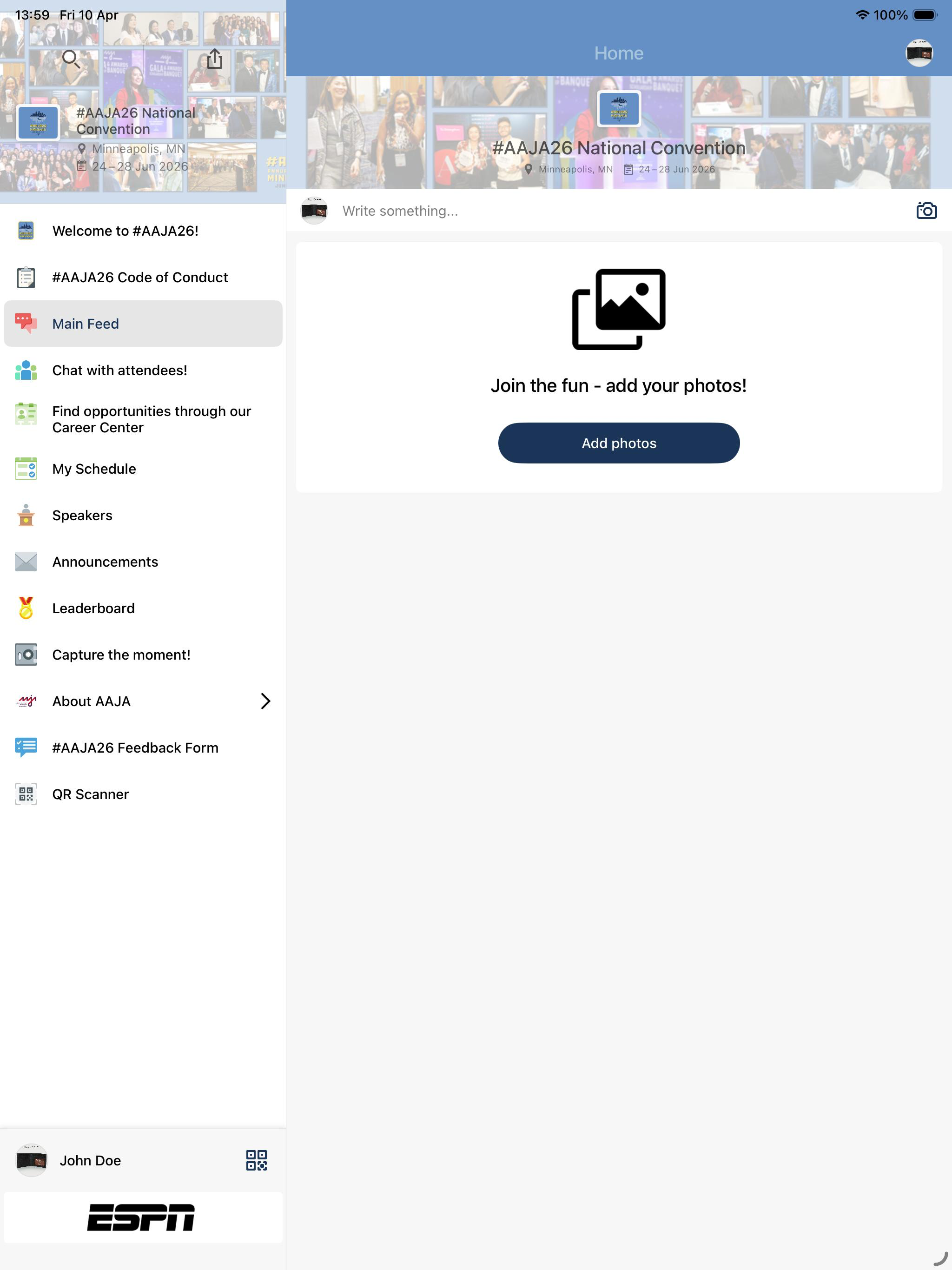
Task: Tap the Main Feed speech bubble icon
Action: coord(26,324)
